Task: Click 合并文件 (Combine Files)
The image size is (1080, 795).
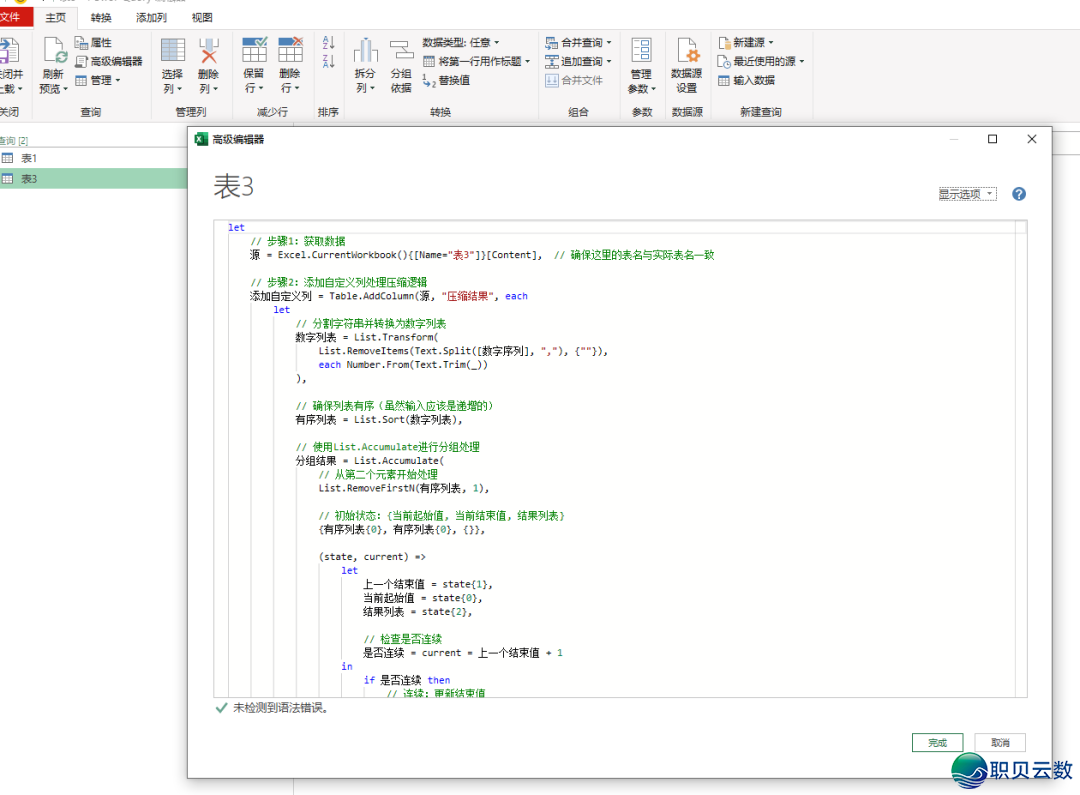Action: click(574, 81)
